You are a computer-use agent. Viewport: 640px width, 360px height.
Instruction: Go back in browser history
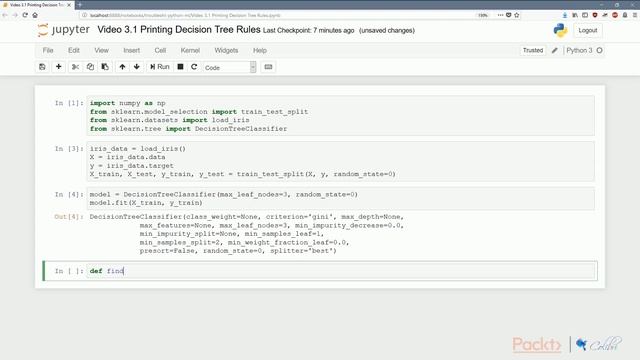(x=5, y=15)
